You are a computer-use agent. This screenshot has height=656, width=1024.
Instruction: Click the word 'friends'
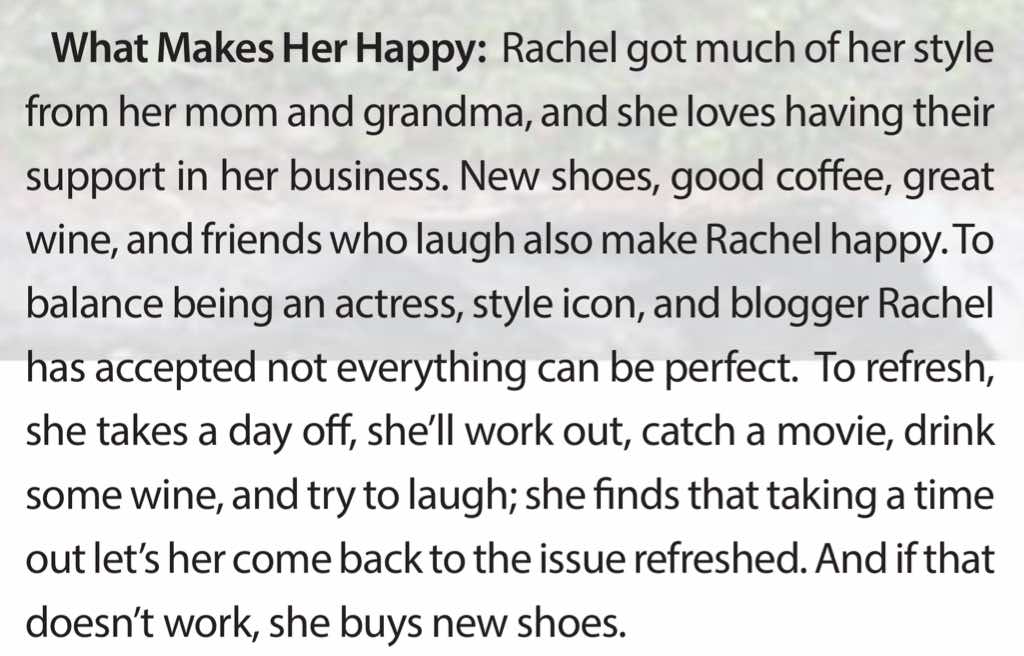(261, 240)
